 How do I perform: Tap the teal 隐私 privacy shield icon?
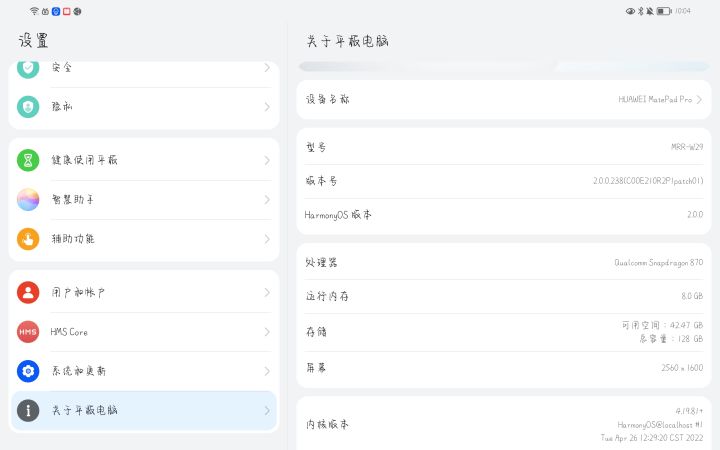click(x=28, y=107)
